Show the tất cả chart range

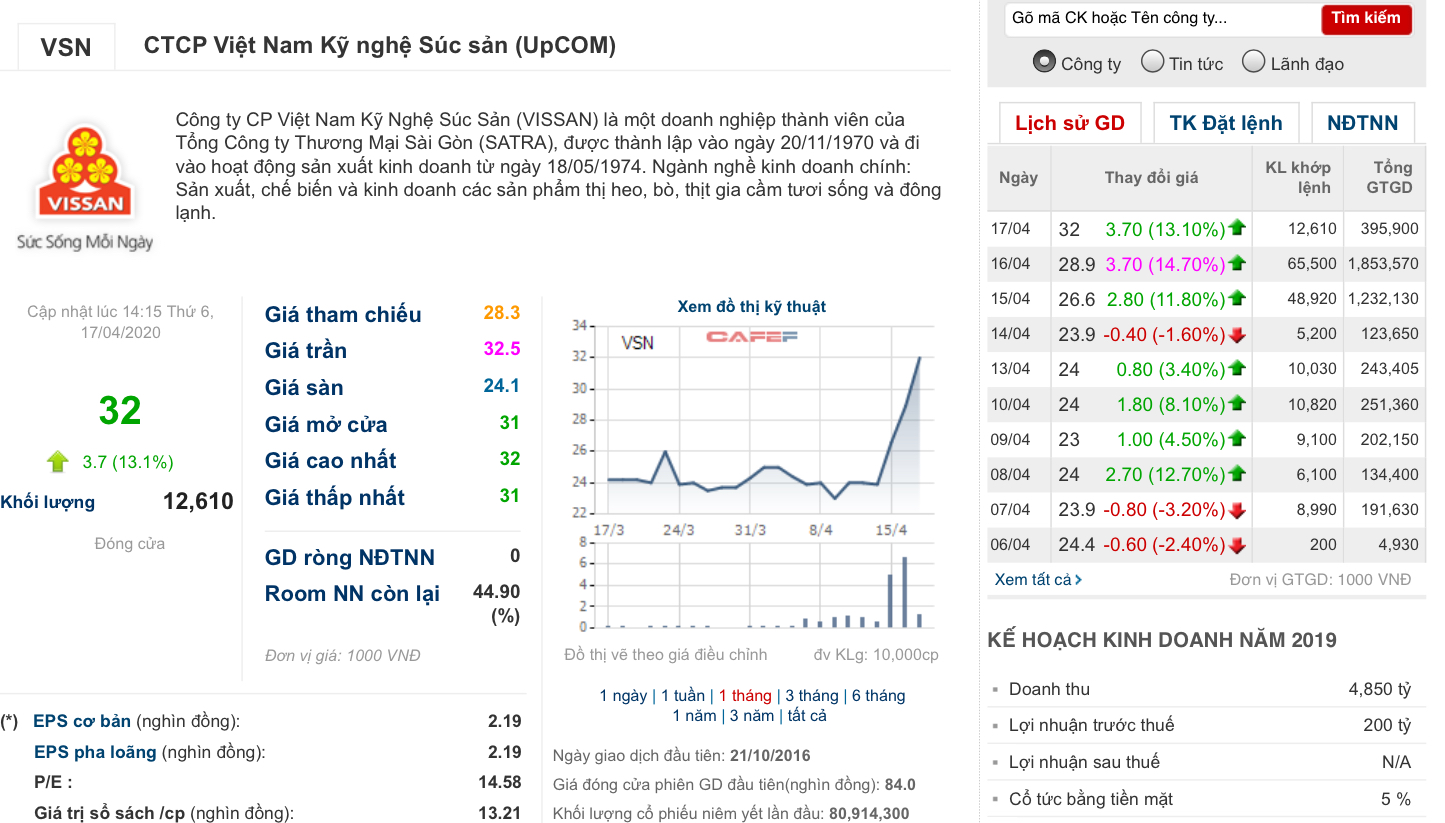[x=809, y=715]
